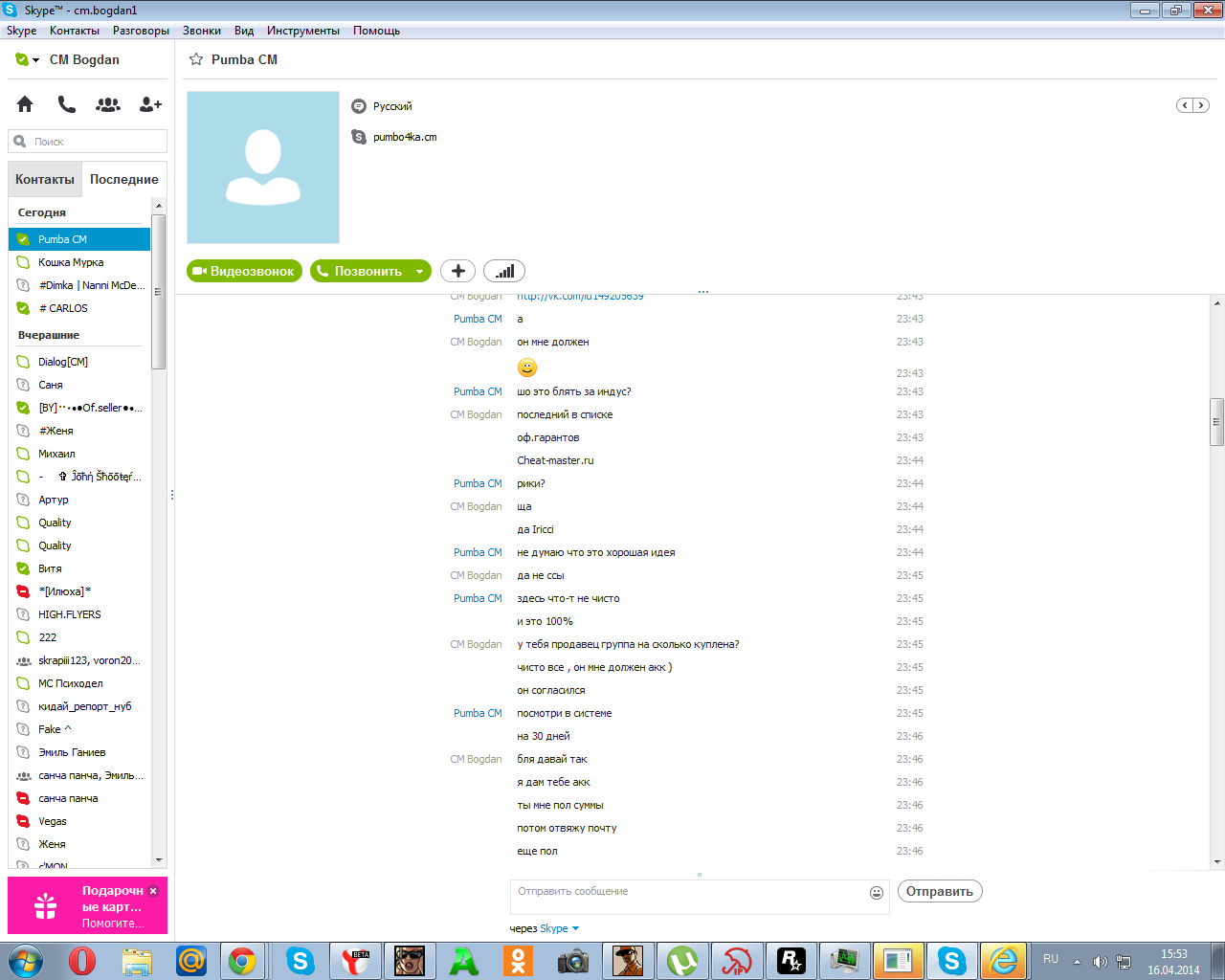Open the call phones dial pad icon
Image resolution: width=1225 pixels, height=980 pixels.
click(x=66, y=104)
